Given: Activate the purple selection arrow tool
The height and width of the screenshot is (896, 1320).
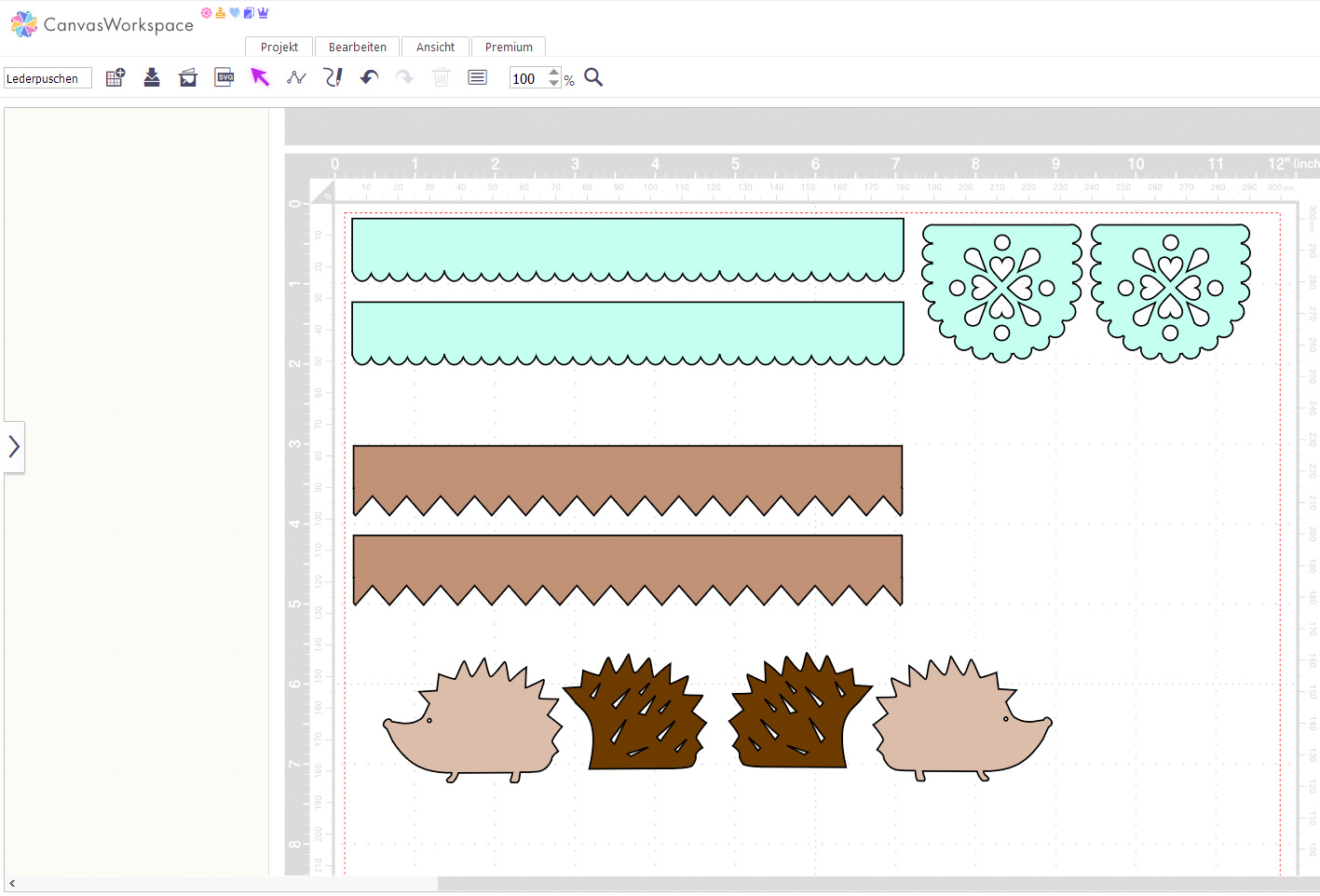Looking at the screenshot, I should [260, 78].
